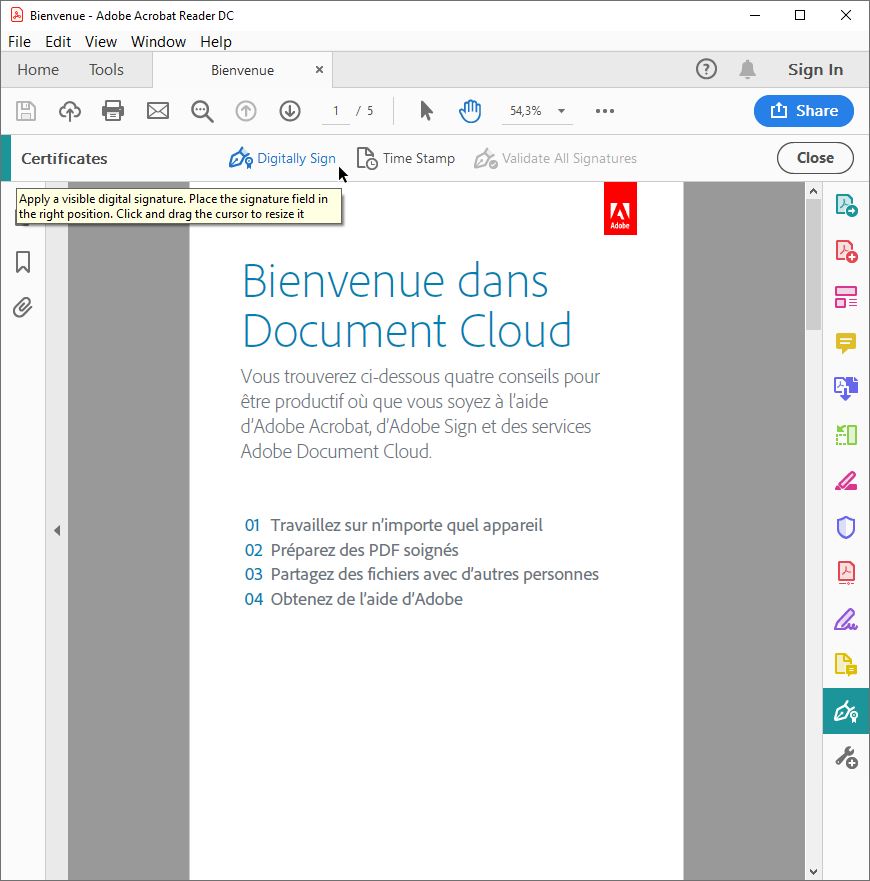The image size is (870, 881).
Task: Print the document using printer icon
Action: tap(113, 111)
